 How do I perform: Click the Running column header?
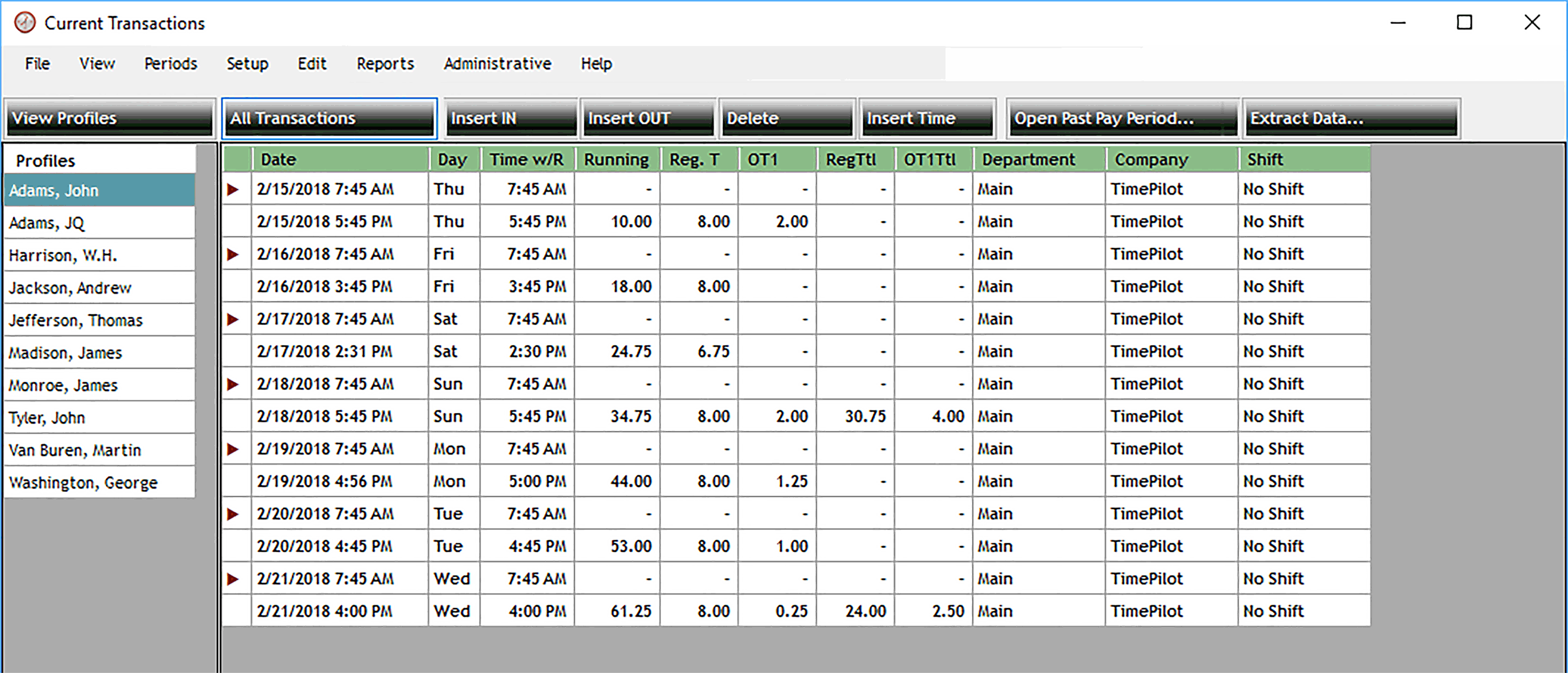616,159
